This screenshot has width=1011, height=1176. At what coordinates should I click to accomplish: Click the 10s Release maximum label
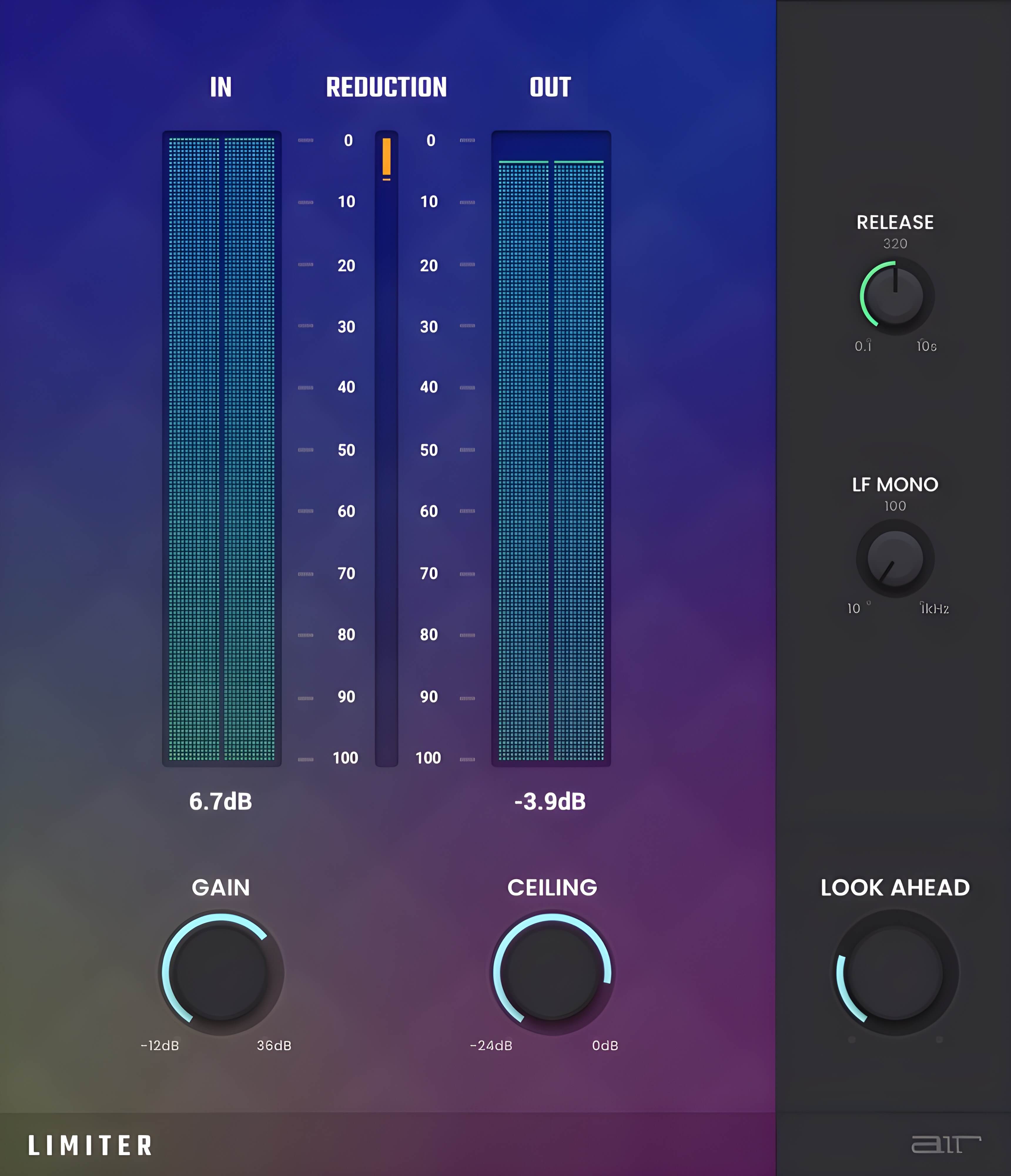point(926,346)
